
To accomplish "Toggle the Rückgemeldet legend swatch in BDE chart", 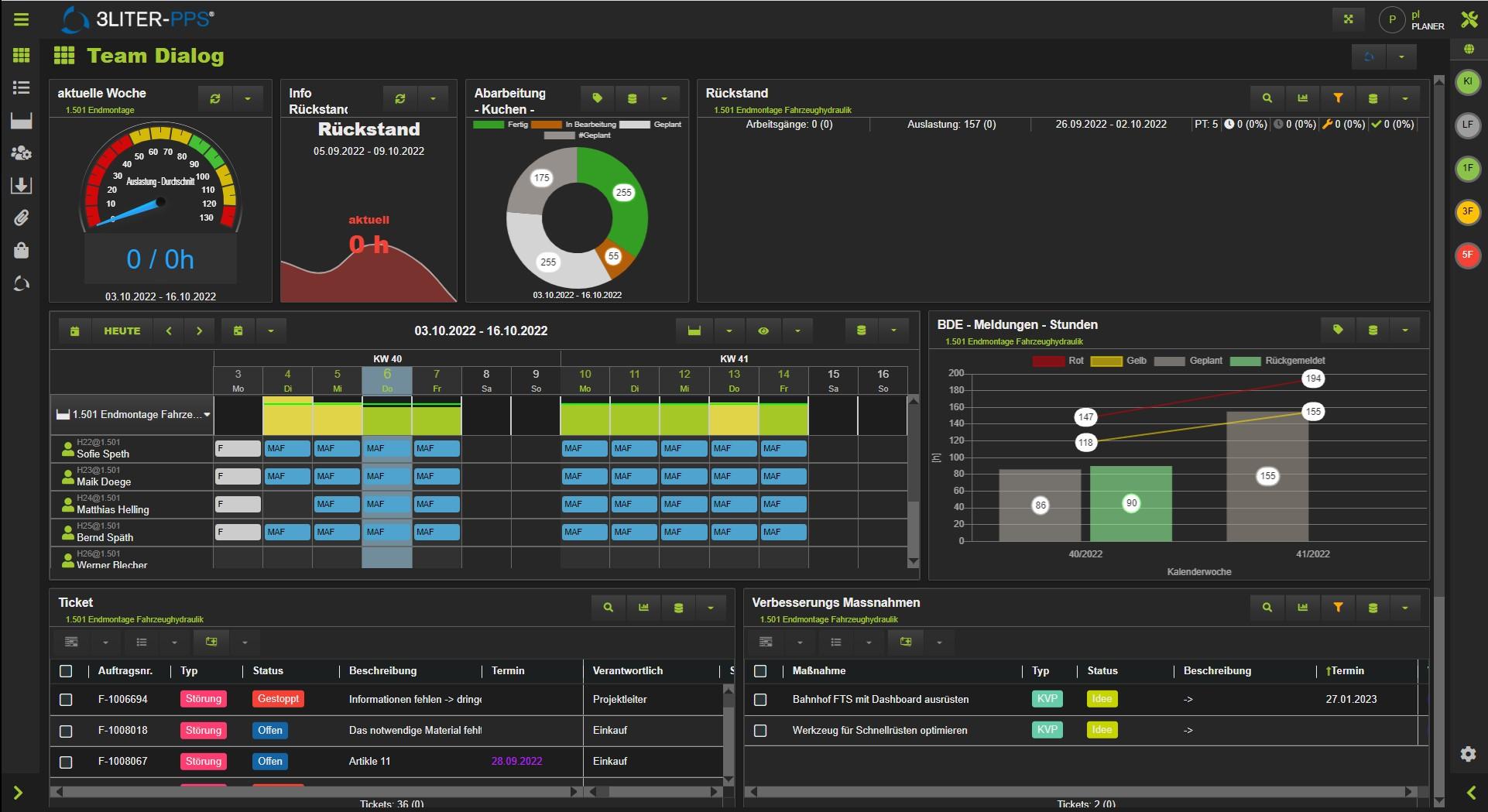I will pyautogui.click(x=1245, y=361).
